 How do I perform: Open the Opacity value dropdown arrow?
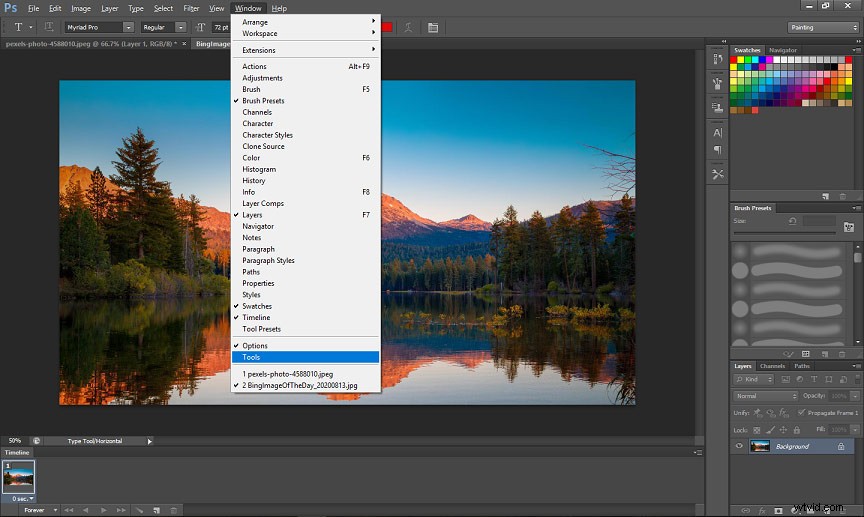[855, 396]
